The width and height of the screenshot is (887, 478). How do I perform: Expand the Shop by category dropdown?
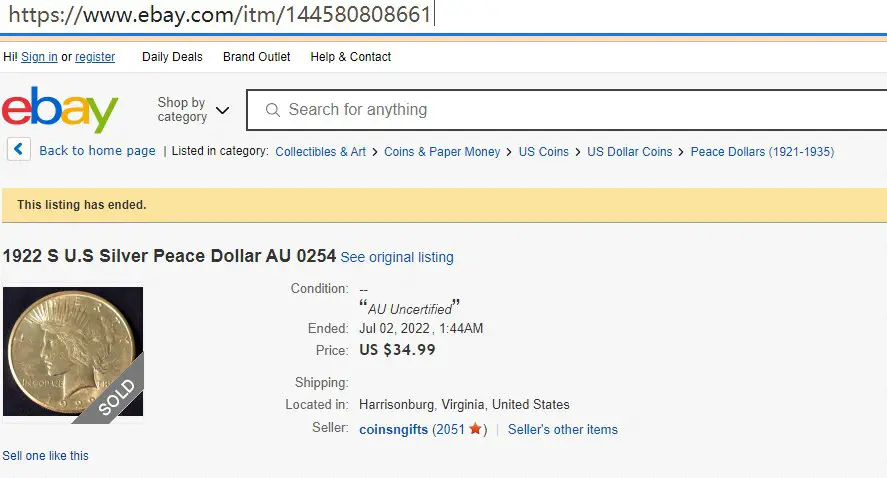[x=193, y=109]
